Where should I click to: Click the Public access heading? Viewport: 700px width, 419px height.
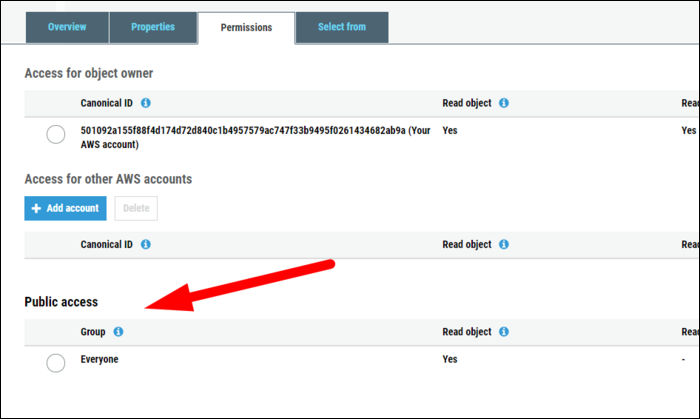(61, 302)
